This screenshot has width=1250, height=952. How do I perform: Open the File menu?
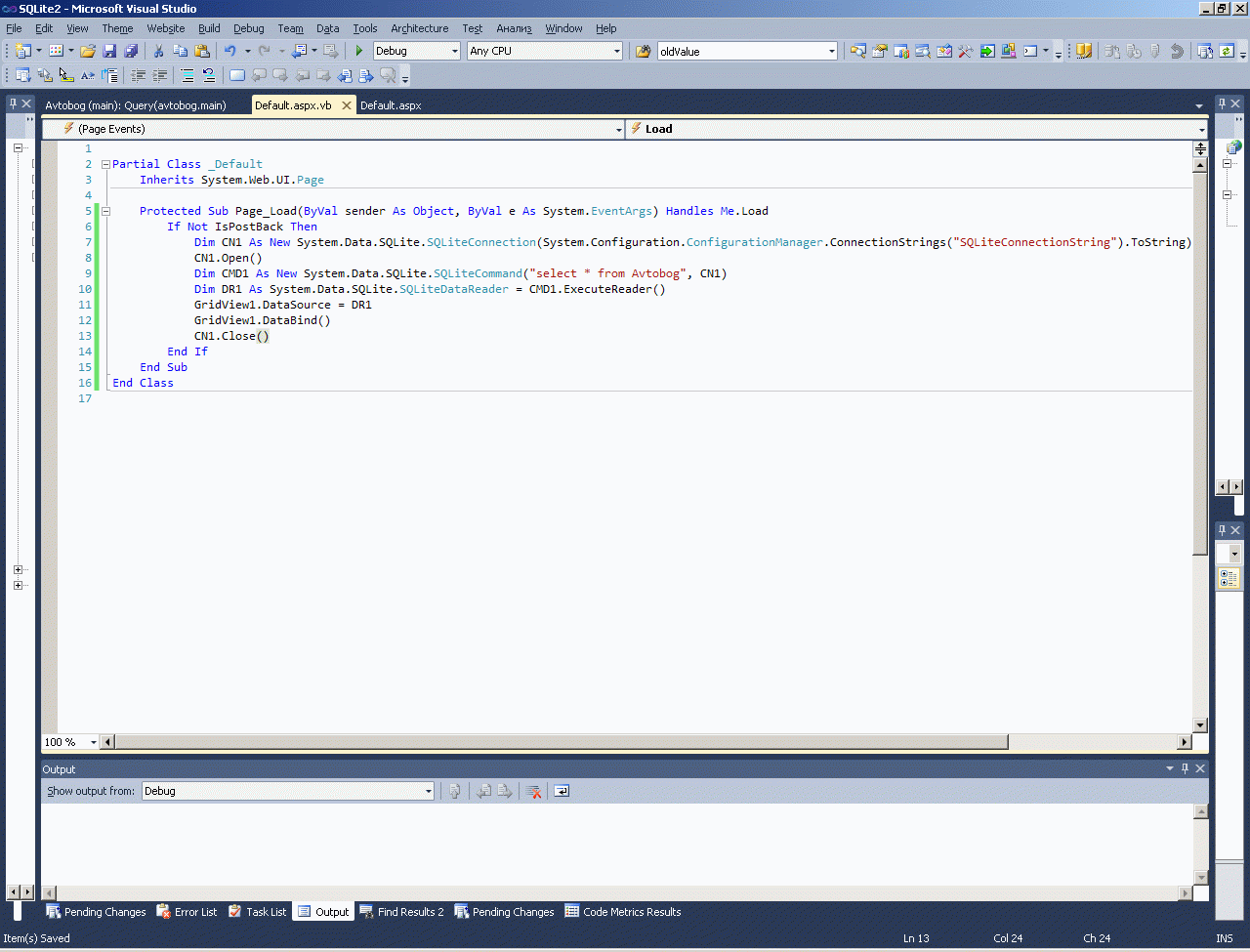coord(14,28)
